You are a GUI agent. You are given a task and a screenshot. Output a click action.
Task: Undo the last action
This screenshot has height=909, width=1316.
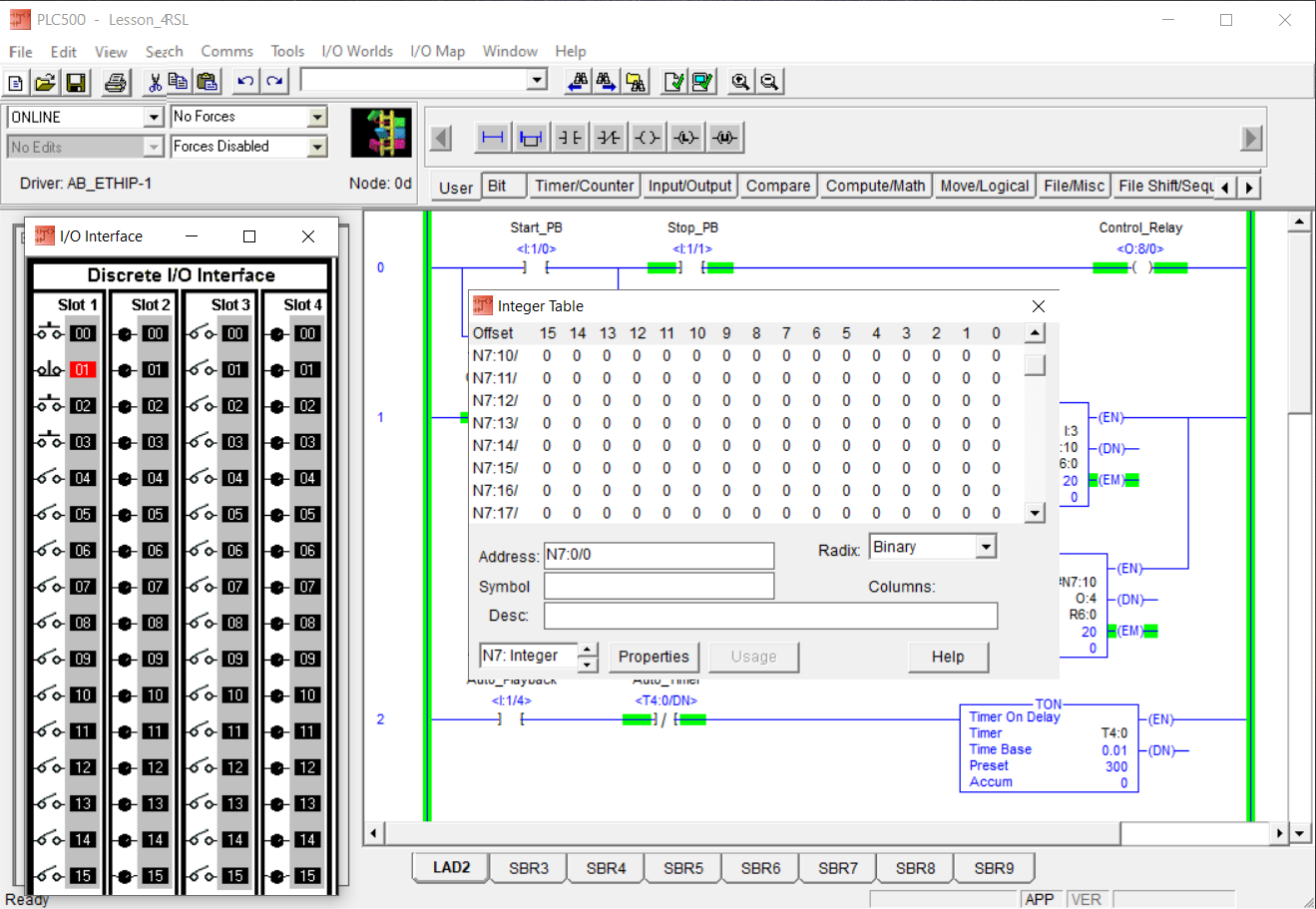pos(245,82)
